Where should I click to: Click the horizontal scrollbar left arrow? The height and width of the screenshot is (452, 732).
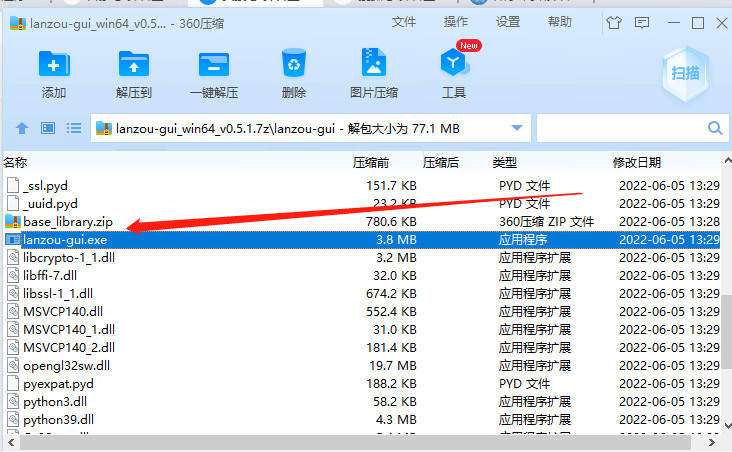(11, 442)
